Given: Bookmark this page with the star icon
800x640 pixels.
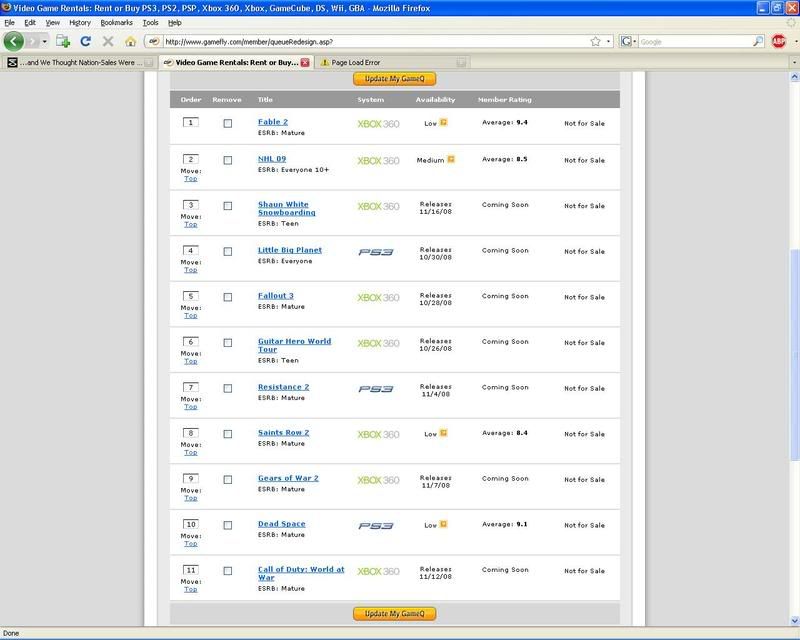Looking at the screenshot, I should [595, 41].
